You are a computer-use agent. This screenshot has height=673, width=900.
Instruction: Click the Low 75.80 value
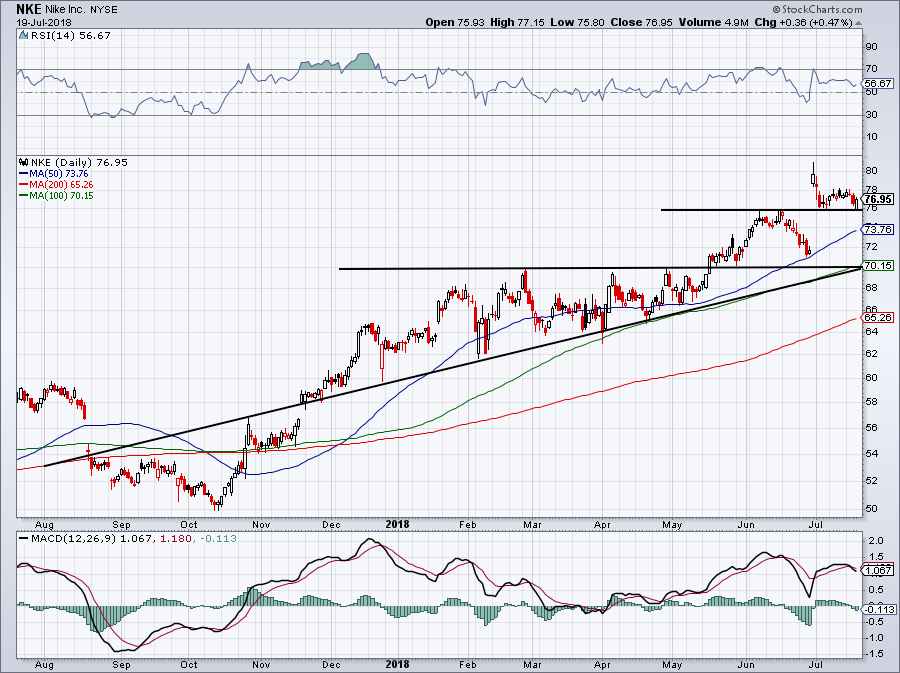coord(577,22)
